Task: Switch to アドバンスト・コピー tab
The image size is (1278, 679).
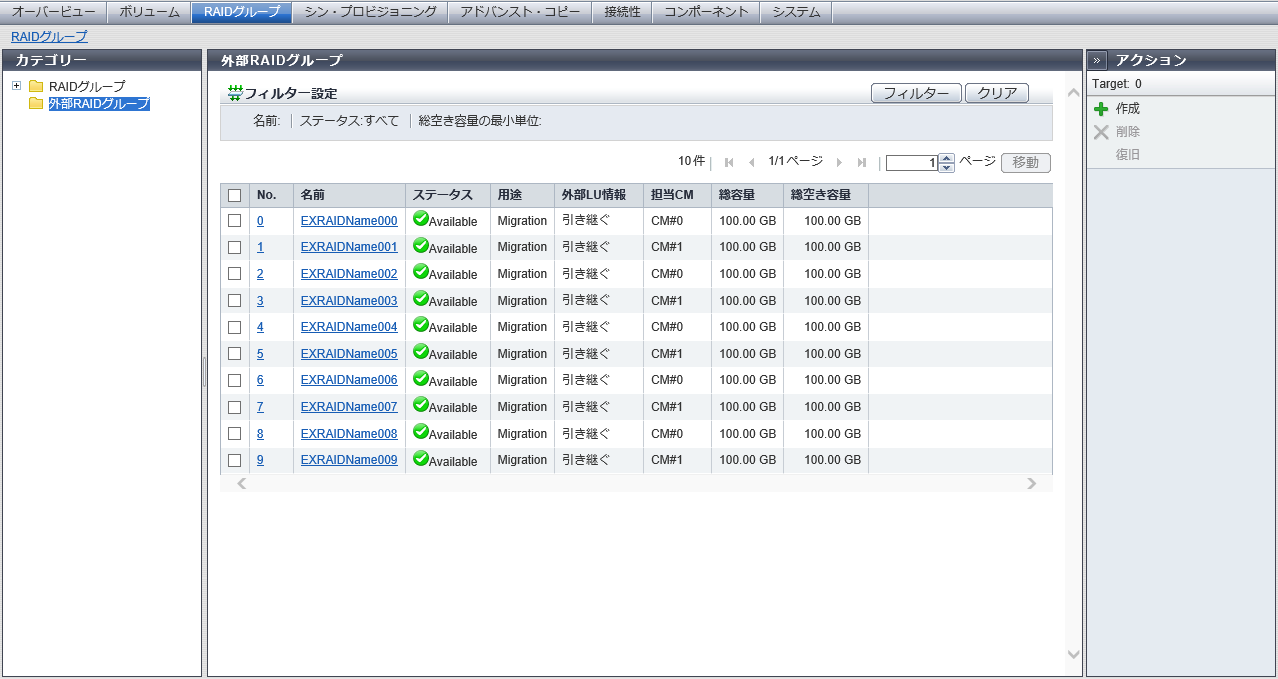Action: tap(519, 12)
